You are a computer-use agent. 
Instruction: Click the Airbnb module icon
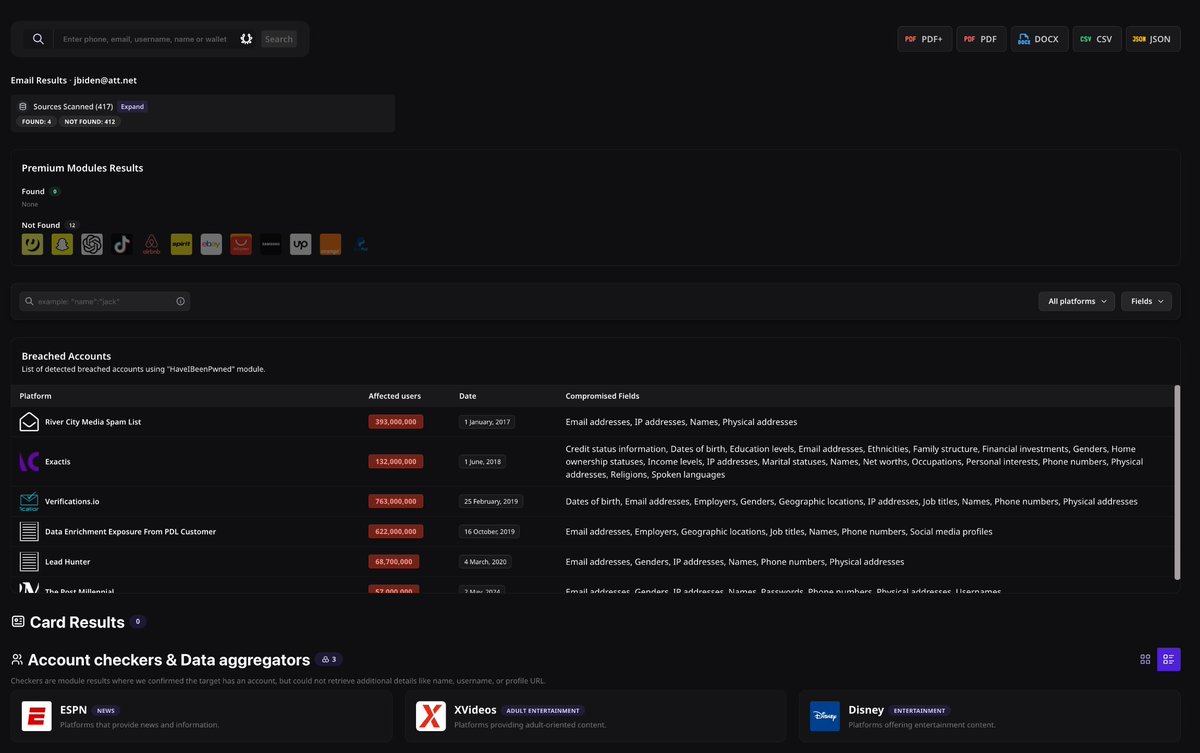tap(151, 244)
